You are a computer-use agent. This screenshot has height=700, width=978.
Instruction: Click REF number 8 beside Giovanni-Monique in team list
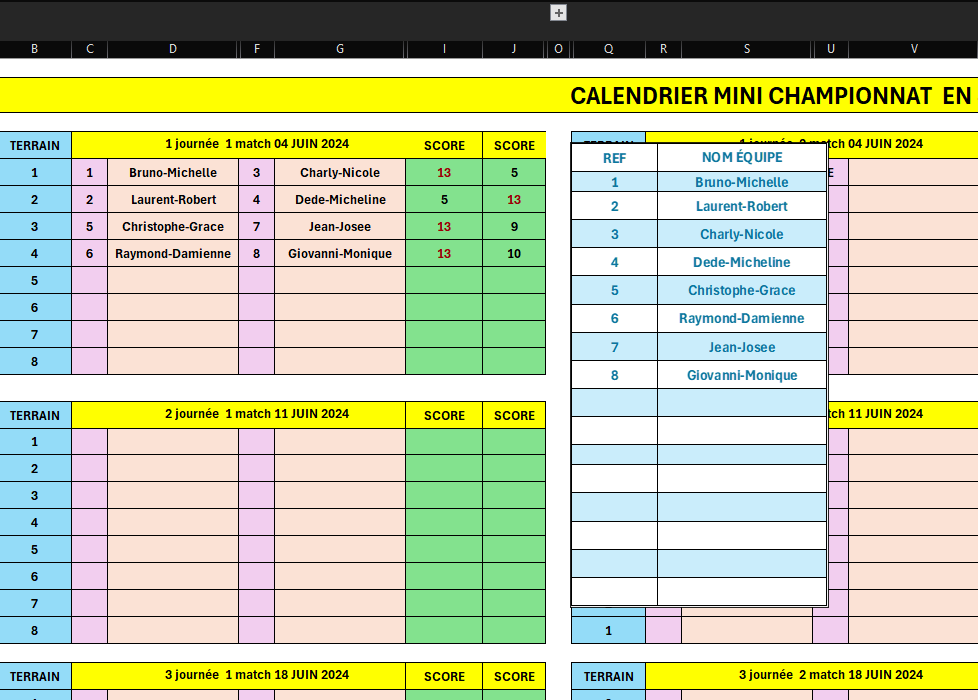(x=614, y=376)
